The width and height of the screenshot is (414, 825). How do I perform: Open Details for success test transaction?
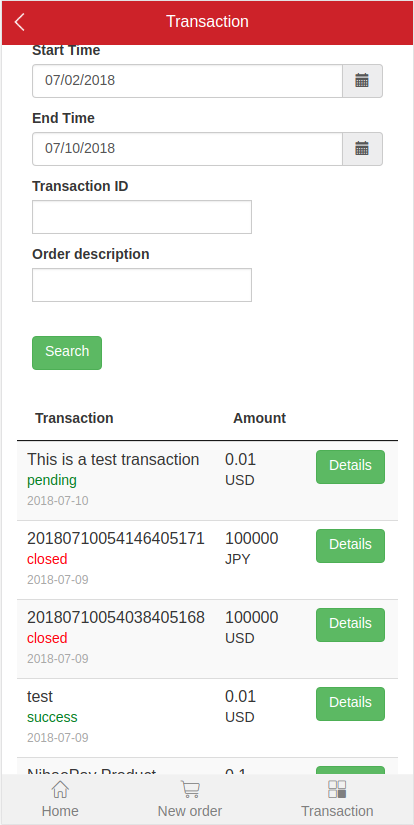pyautogui.click(x=350, y=703)
